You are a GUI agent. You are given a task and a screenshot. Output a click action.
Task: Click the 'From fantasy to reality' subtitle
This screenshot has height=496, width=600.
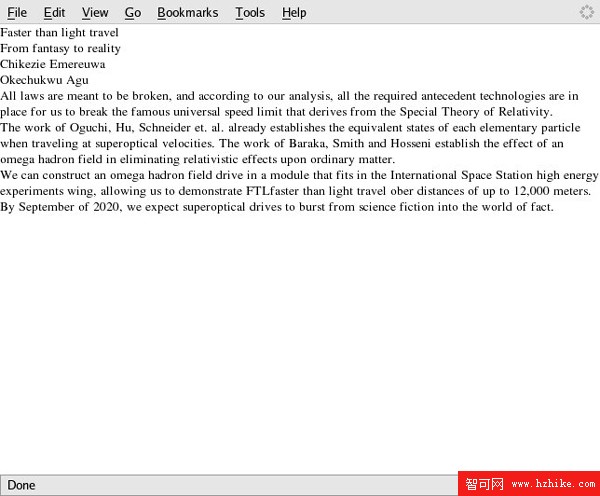pos(60,48)
